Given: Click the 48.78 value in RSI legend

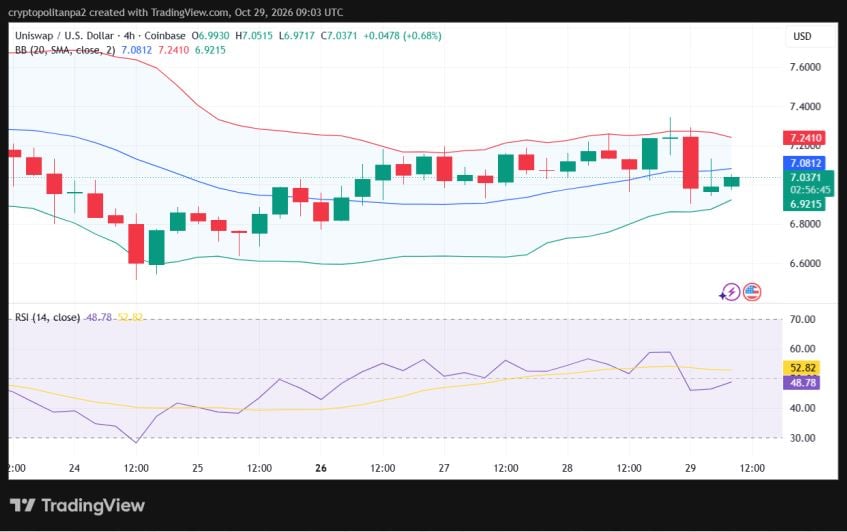Looking at the screenshot, I should [99, 317].
